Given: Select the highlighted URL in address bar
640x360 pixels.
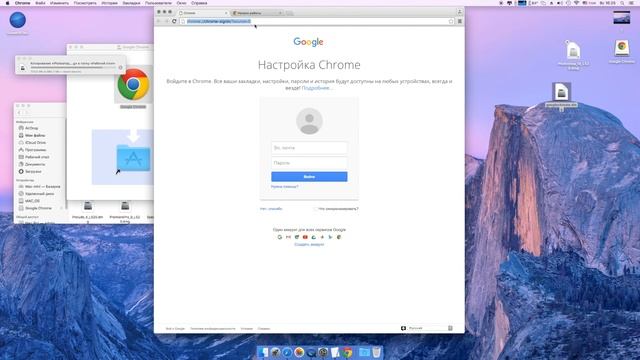Looking at the screenshot, I should coord(219,21).
